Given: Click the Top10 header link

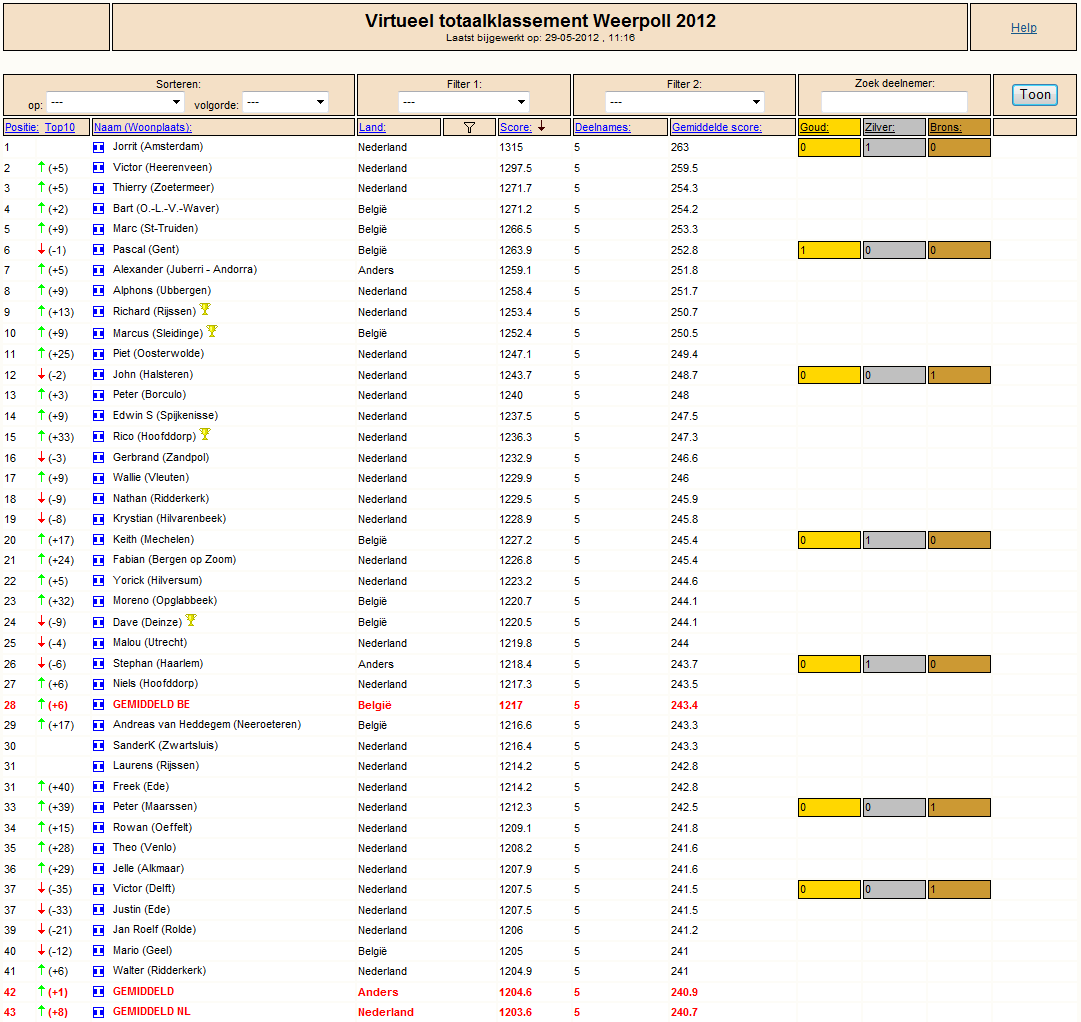Looking at the screenshot, I should coord(60,128).
